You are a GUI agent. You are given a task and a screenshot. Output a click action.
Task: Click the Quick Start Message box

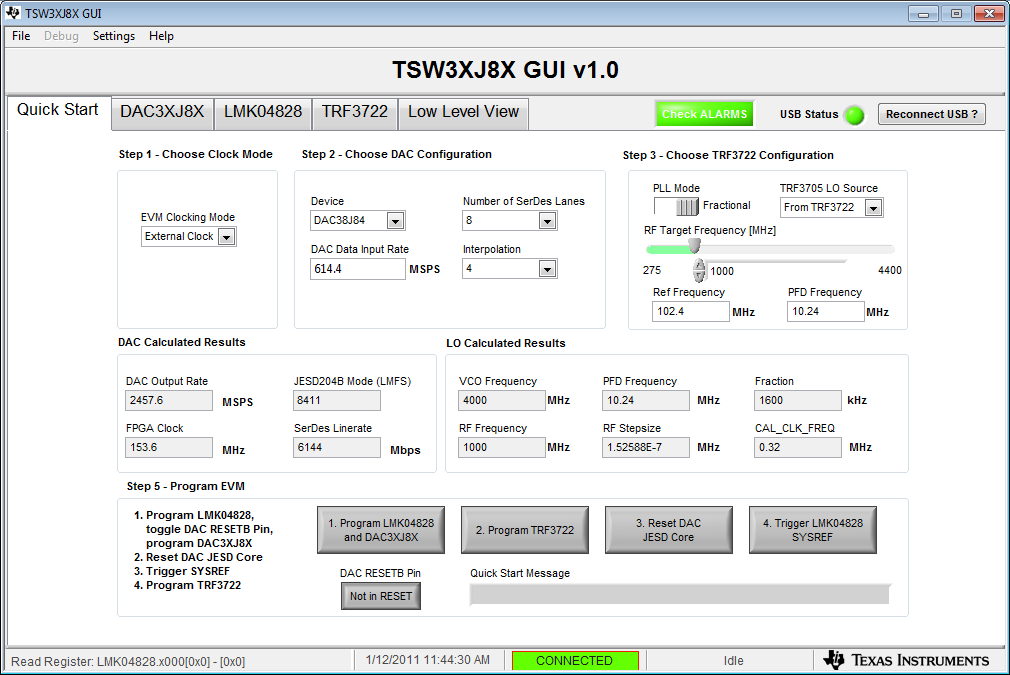click(x=680, y=594)
